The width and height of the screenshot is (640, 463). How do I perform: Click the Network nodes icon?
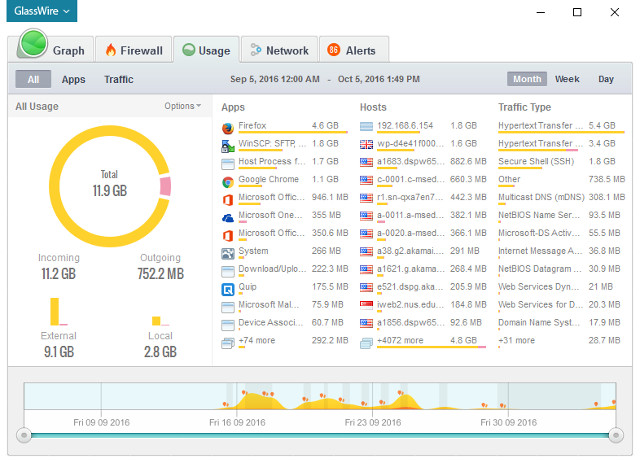(x=256, y=50)
